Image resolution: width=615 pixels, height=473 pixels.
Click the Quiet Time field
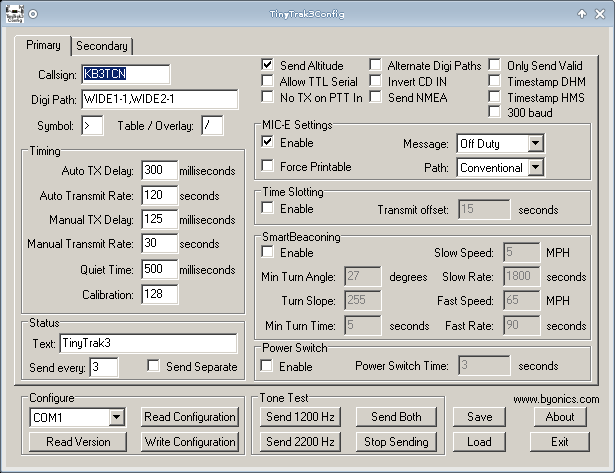pos(159,269)
